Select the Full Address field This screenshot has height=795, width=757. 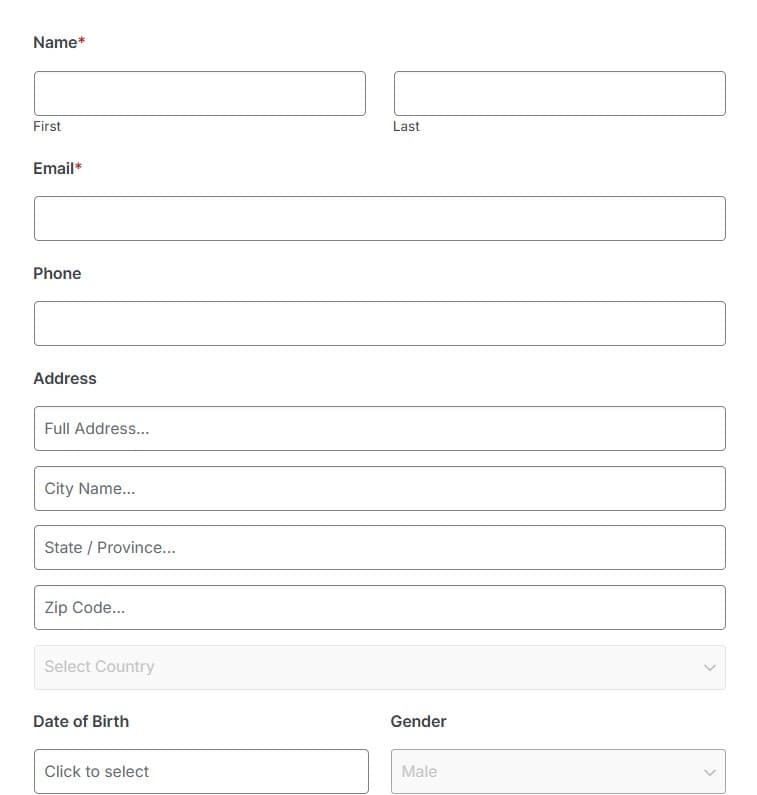(380, 428)
